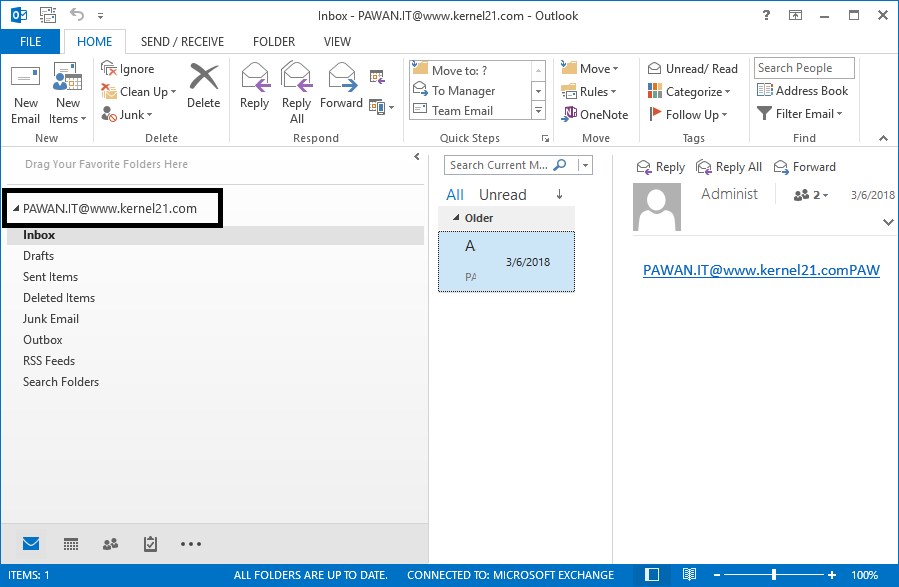The height and width of the screenshot is (587, 899).
Task: Select the Move to: ? quick step
Action: pyautogui.click(x=471, y=70)
